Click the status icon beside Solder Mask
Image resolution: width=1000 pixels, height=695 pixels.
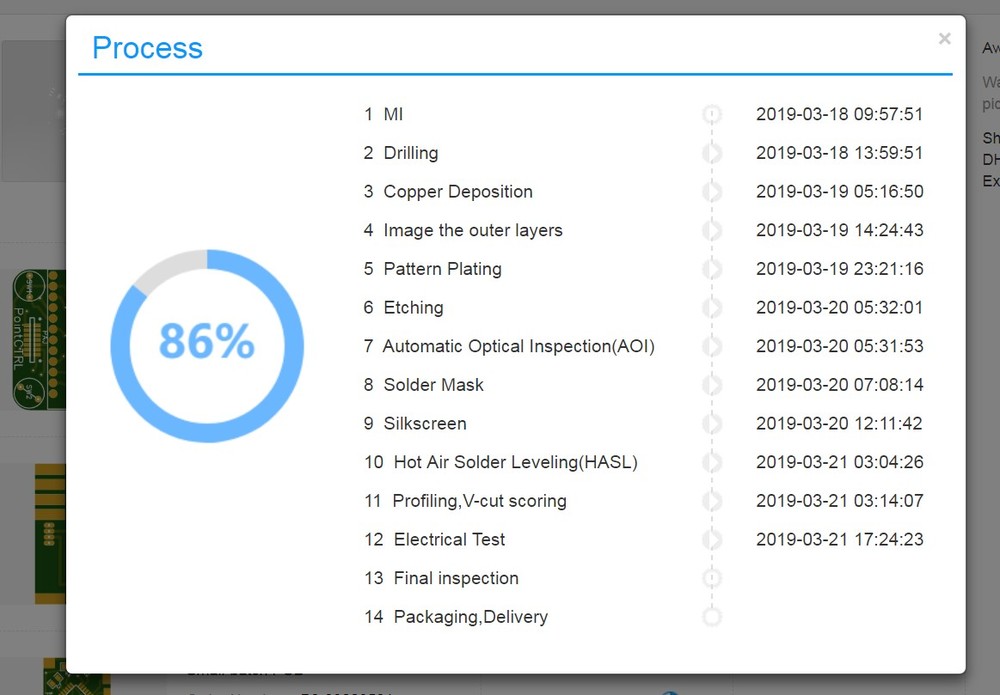(712, 385)
